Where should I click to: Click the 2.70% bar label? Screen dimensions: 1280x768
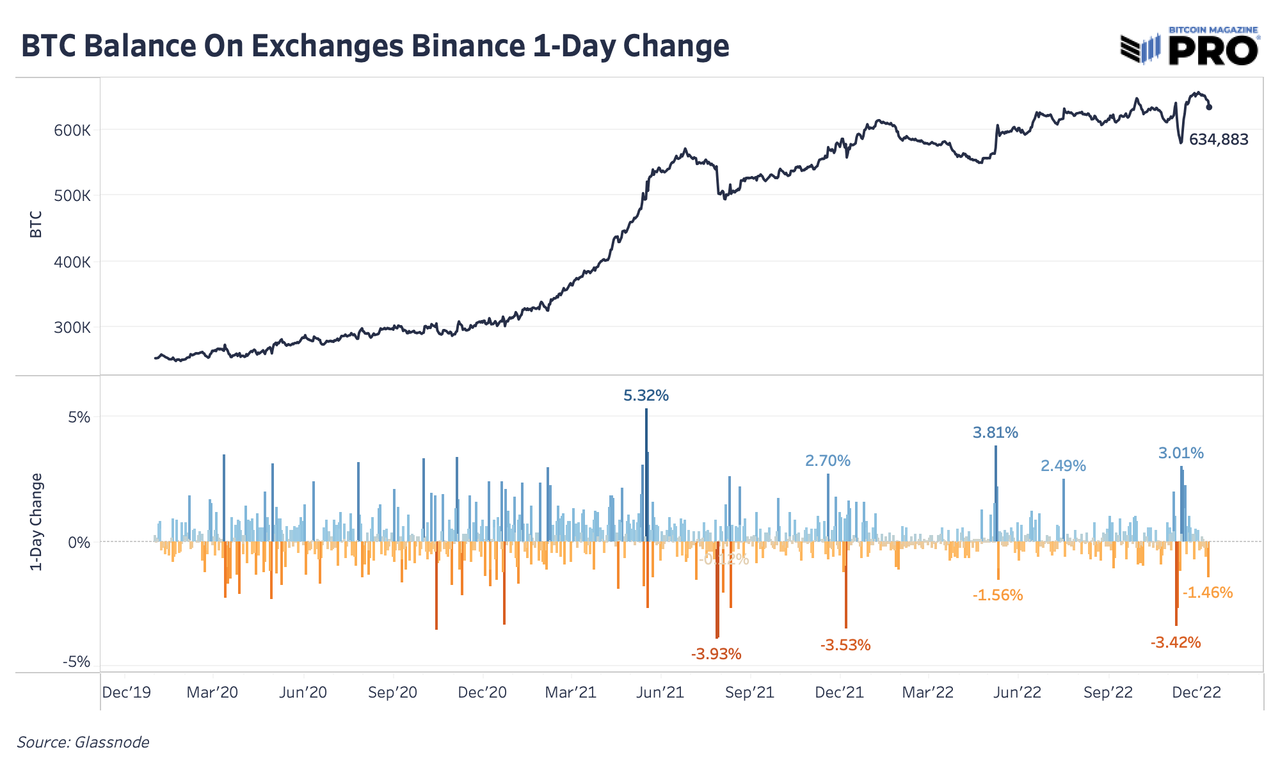coord(828,461)
